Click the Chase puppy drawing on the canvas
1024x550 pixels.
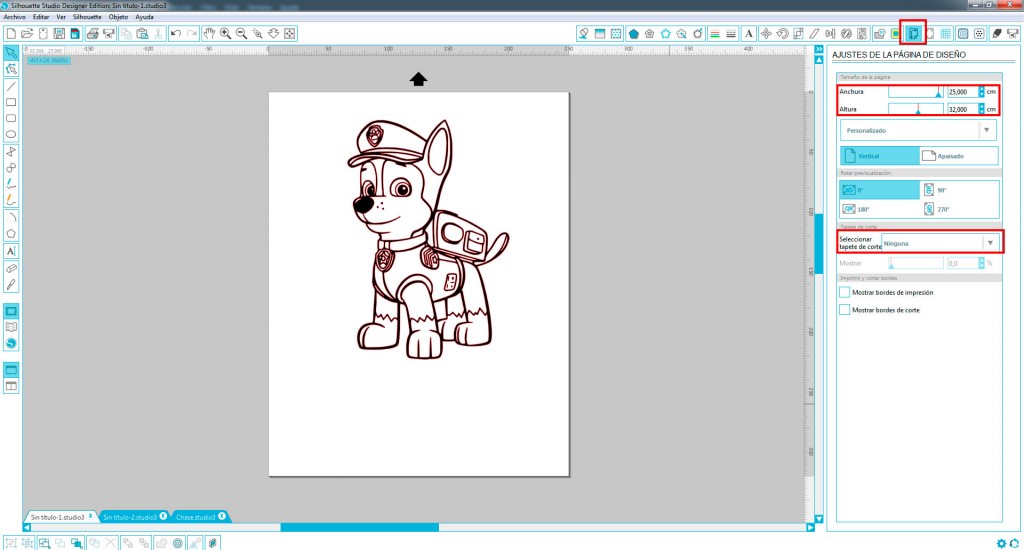tap(428, 239)
